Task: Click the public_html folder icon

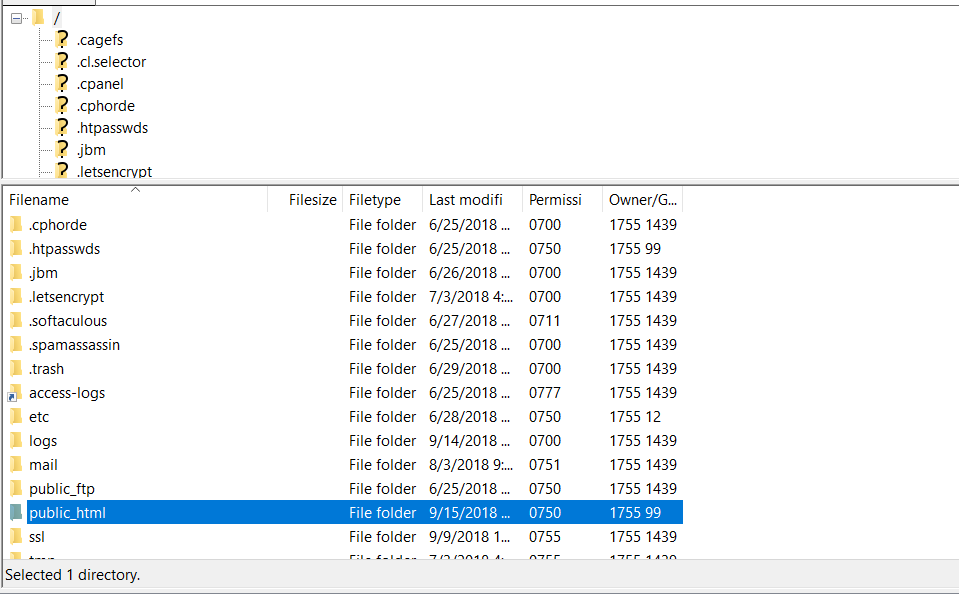Action: coord(15,513)
